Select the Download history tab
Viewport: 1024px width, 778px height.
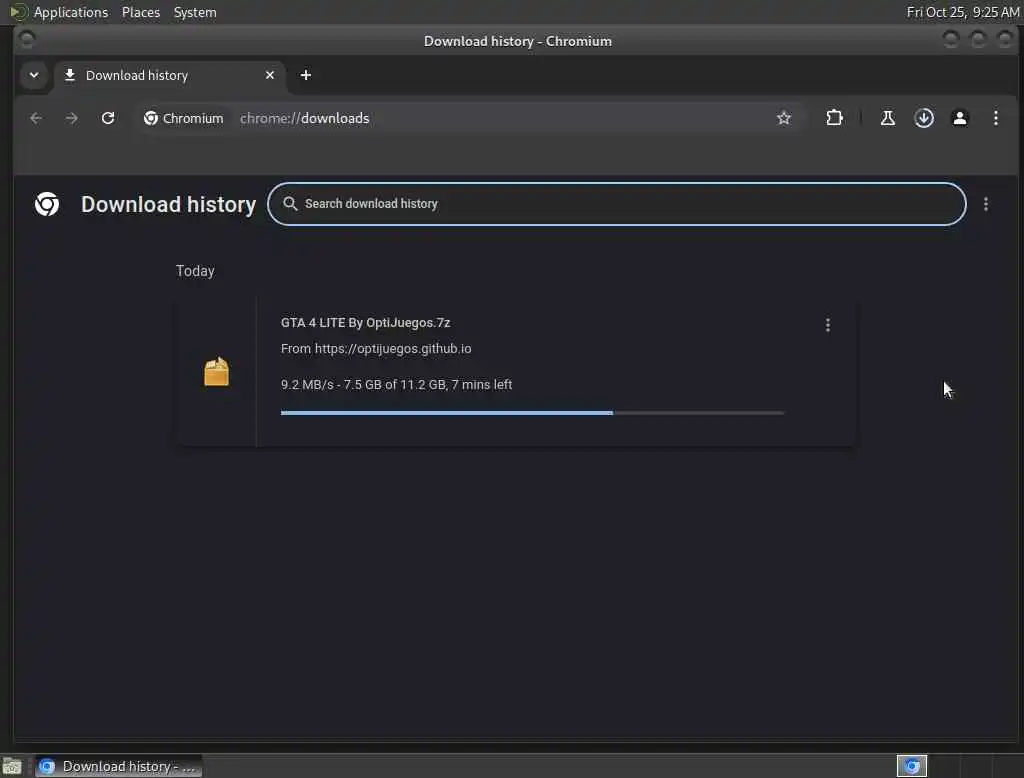pos(168,75)
